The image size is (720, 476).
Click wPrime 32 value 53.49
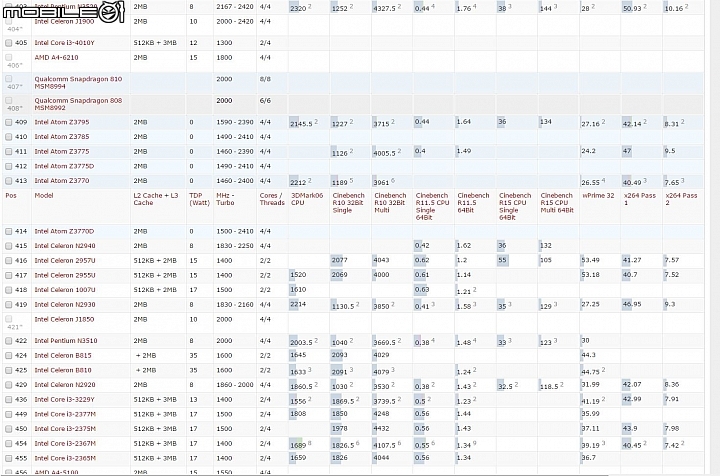coord(591,260)
